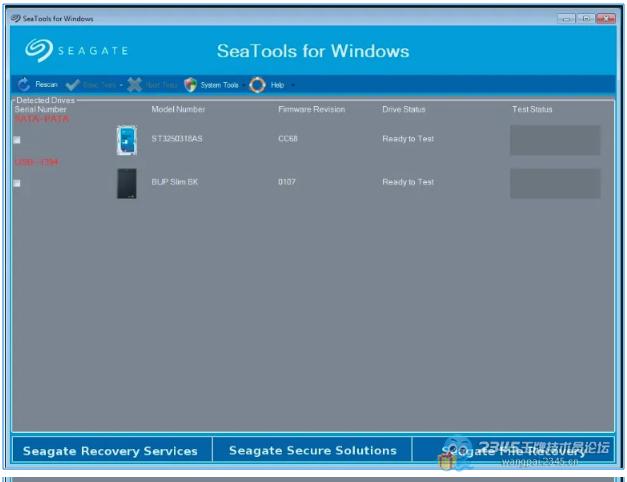Click the Rescan refresh icon
This screenshot has height=482, width=627.
point(24,85)
